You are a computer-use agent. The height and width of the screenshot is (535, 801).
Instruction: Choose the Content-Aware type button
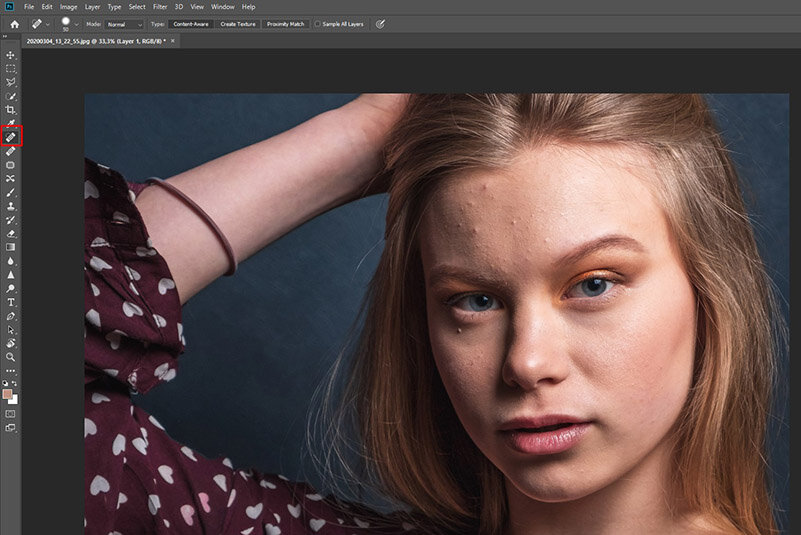point(190,23)
